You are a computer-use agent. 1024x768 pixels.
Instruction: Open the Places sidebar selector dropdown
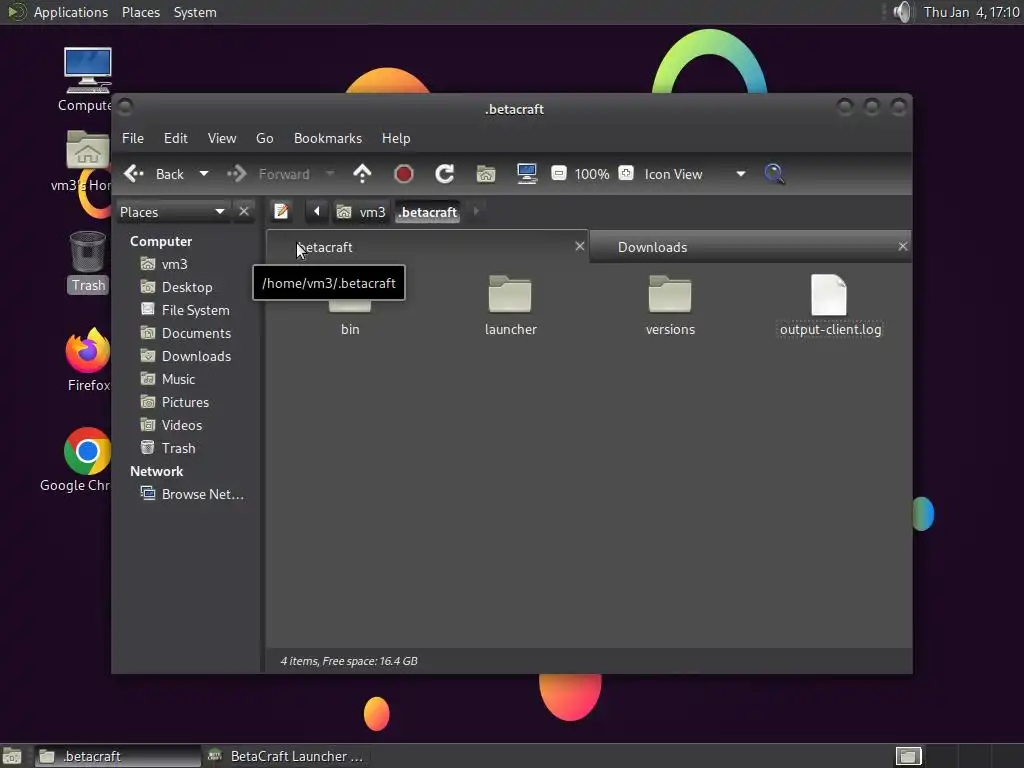point(172,212)
